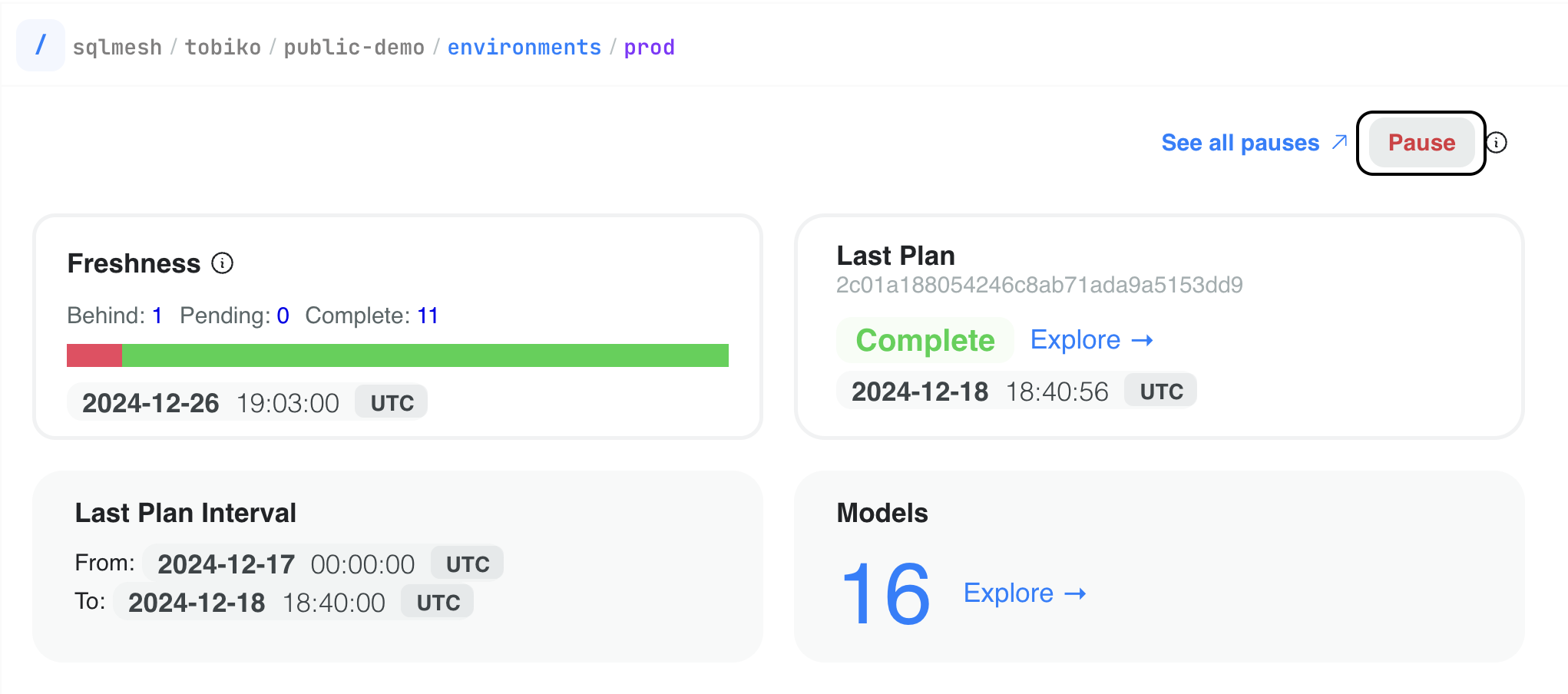Image resolution: width=1568 pixels, height=694 pixels.
Task: Open the tobiko breadcrumb
Action: pos(223,47)
